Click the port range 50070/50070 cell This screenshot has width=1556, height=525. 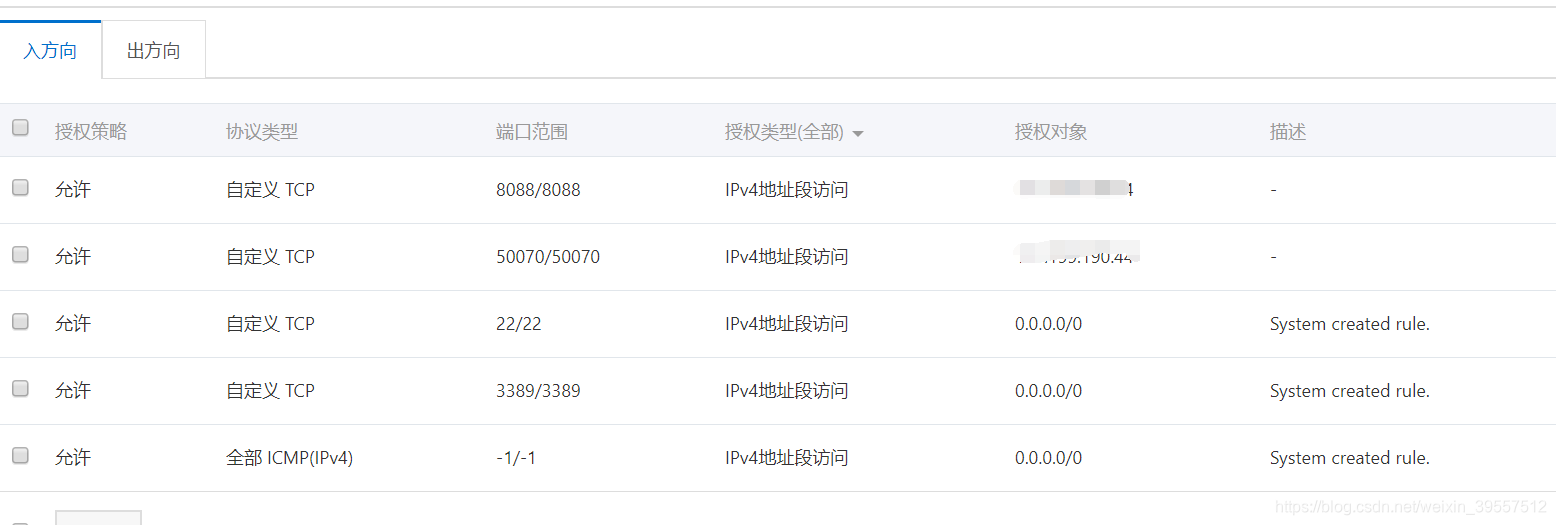pyautogui.click(x=548, y=257)
